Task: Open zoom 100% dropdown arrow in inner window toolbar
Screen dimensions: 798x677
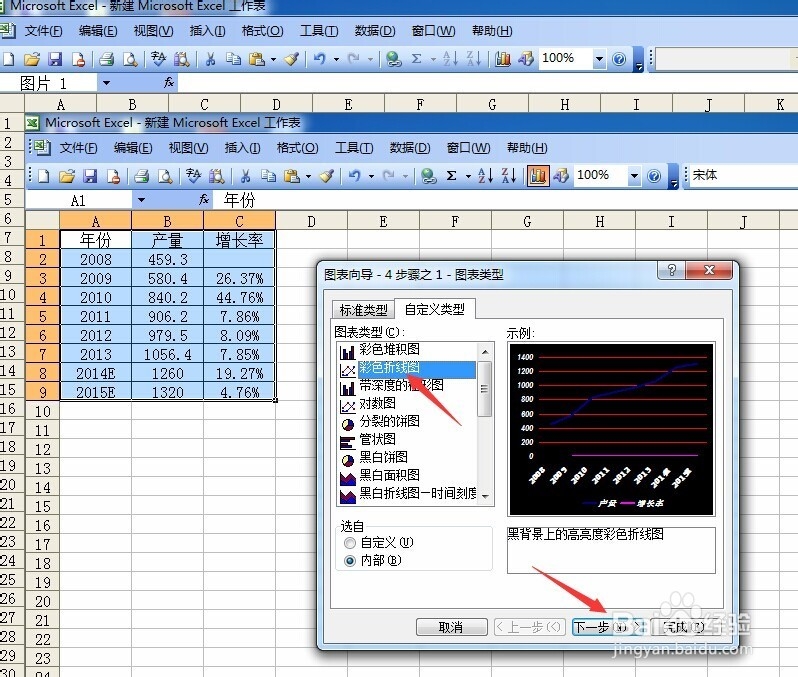Action: 634,176
